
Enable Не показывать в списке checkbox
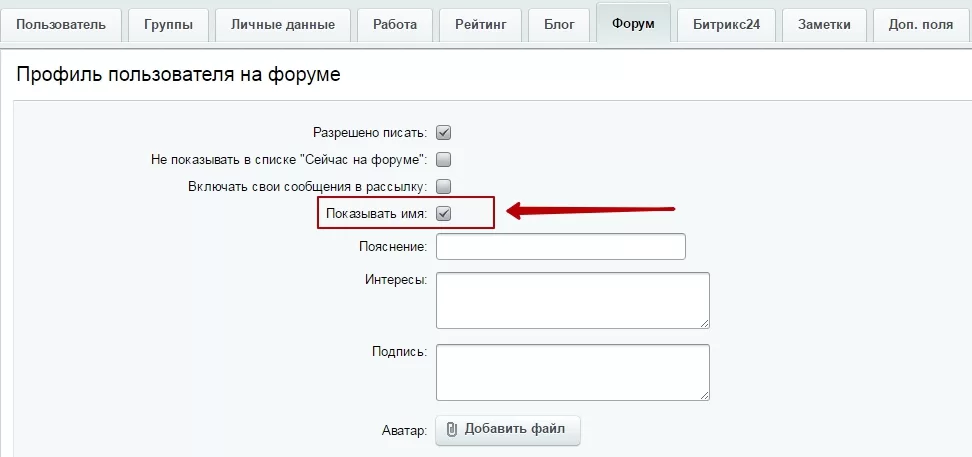(443, 159)
